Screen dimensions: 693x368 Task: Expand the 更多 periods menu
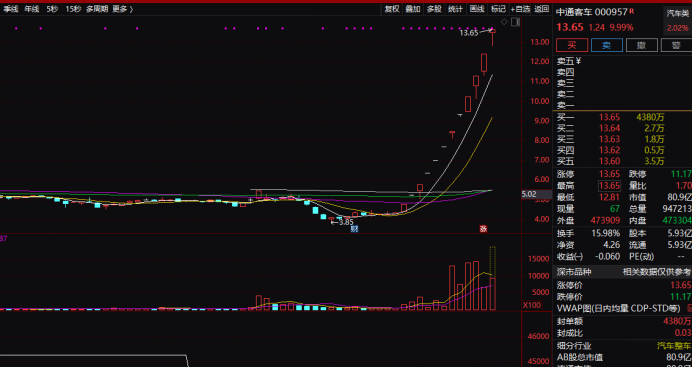click(x=122, y=9)
